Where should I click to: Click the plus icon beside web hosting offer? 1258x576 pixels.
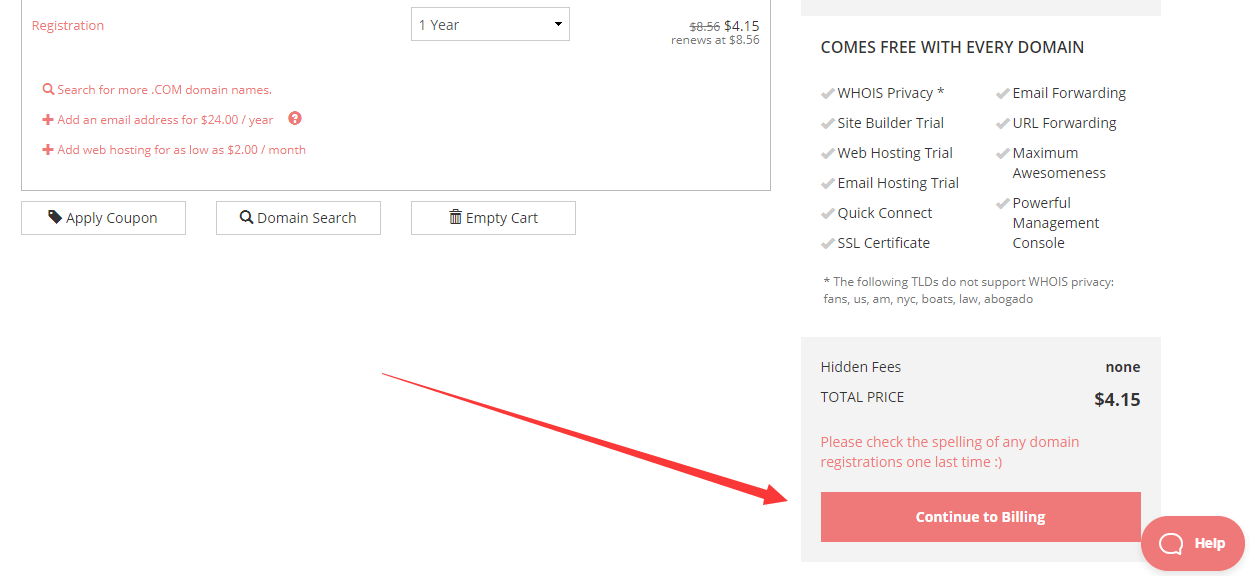pos(48,150)
